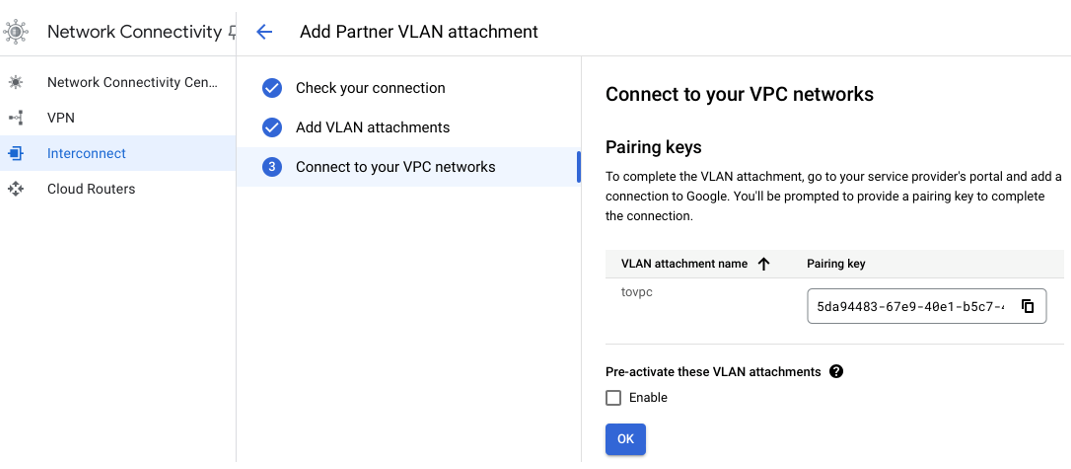The width and height of the screenshot is (1071, 469).
Task: Click the tovpc attachment name cell
Action: click(637, 293)
